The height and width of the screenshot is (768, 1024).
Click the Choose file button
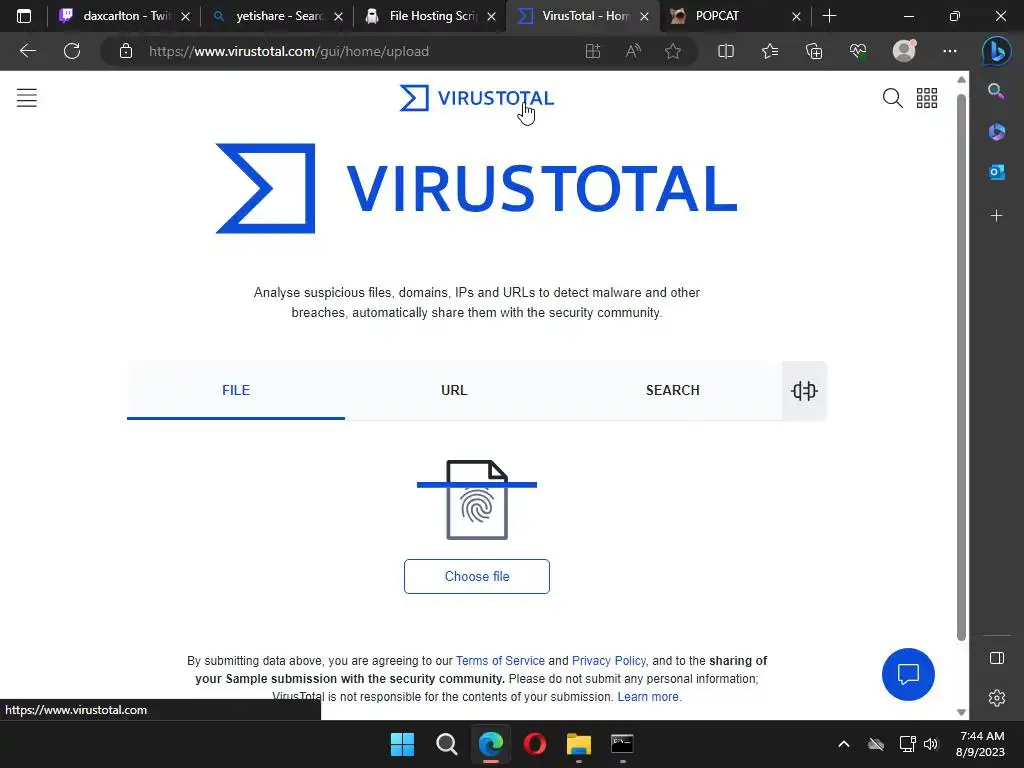pyautogui.click(x=477, y=576)
